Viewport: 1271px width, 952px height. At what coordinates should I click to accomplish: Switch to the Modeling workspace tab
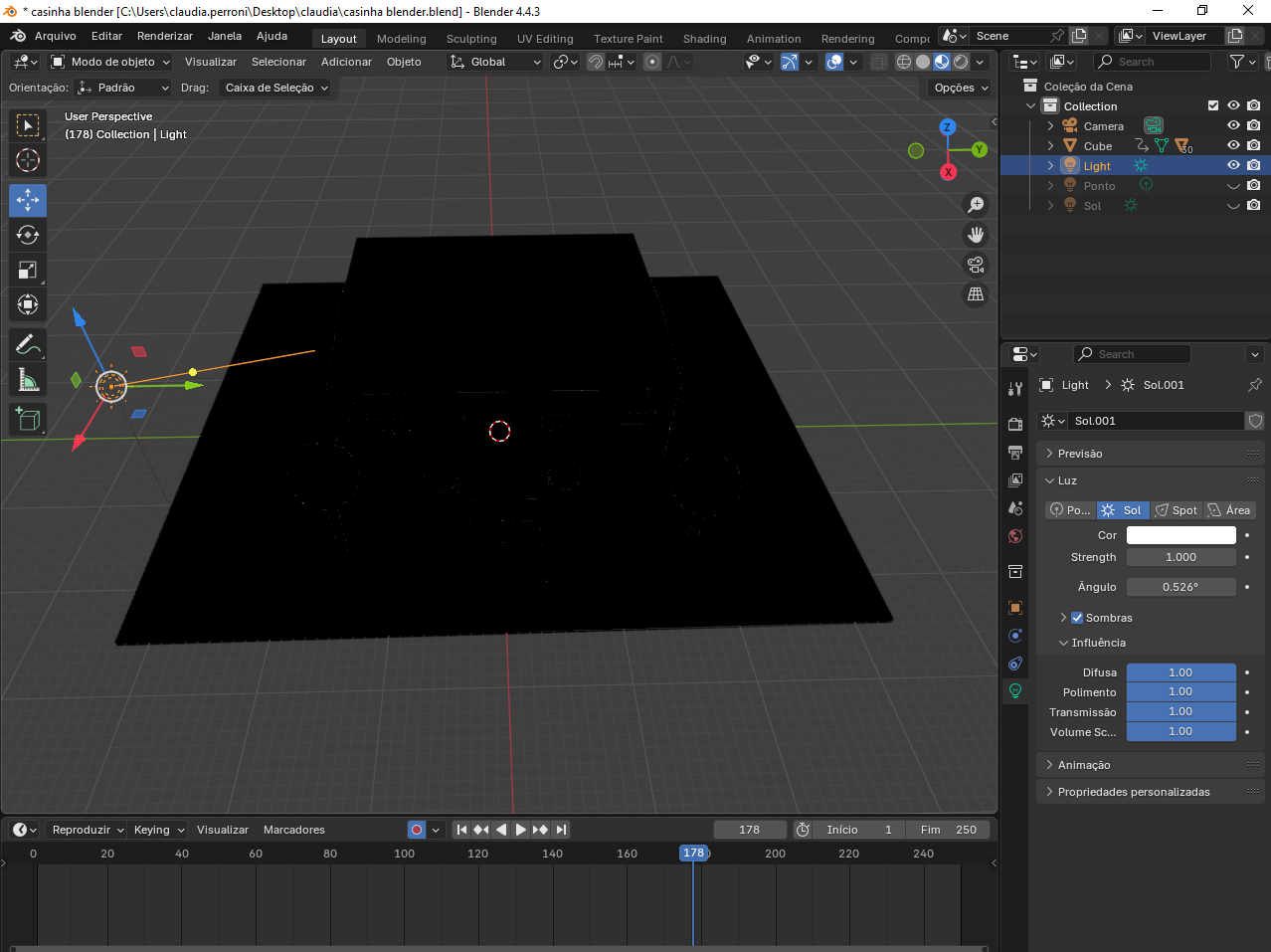click(x=402, y=39)
